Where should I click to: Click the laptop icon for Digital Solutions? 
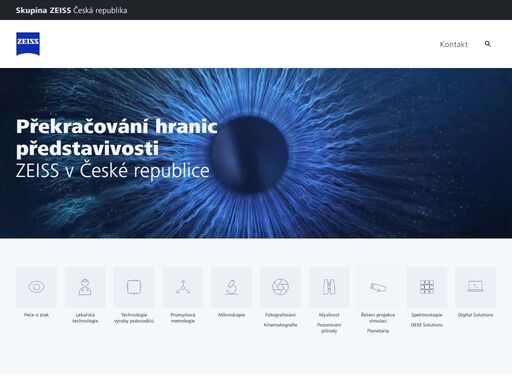(x=475, y=287)
